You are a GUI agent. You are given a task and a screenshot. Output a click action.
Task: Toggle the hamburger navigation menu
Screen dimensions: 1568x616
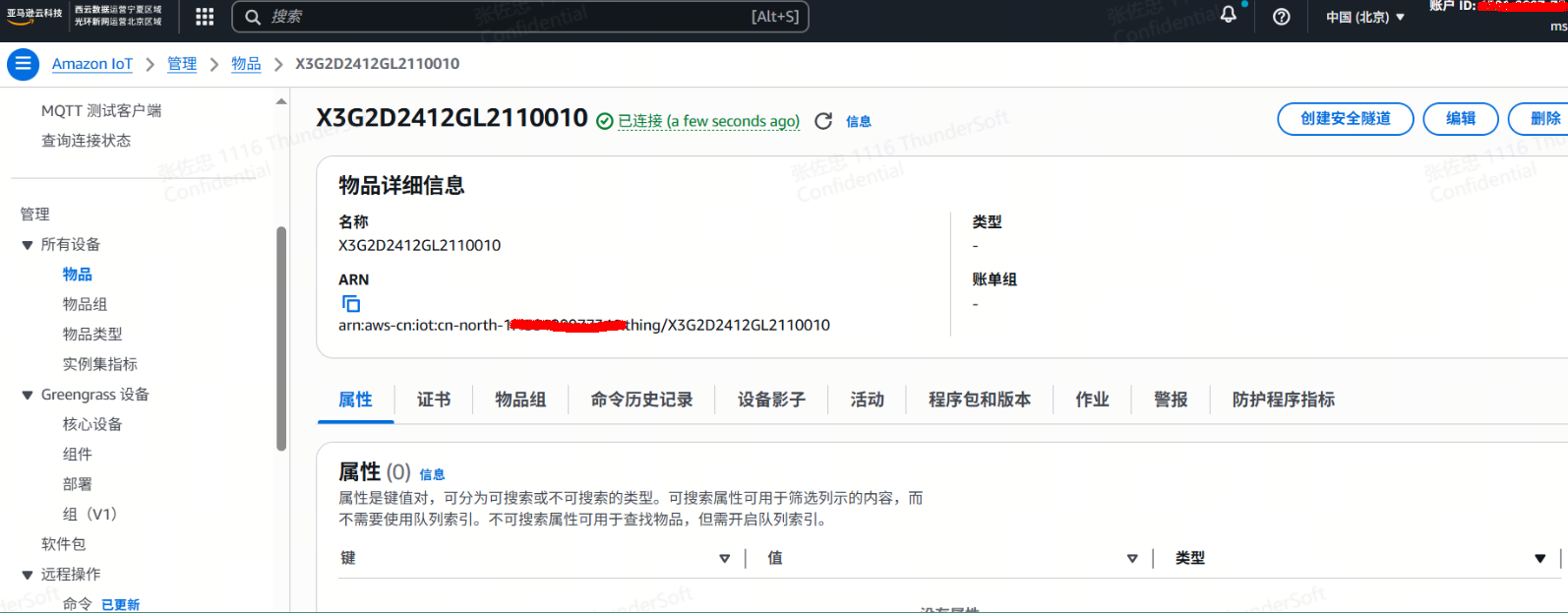pos(23,64)
